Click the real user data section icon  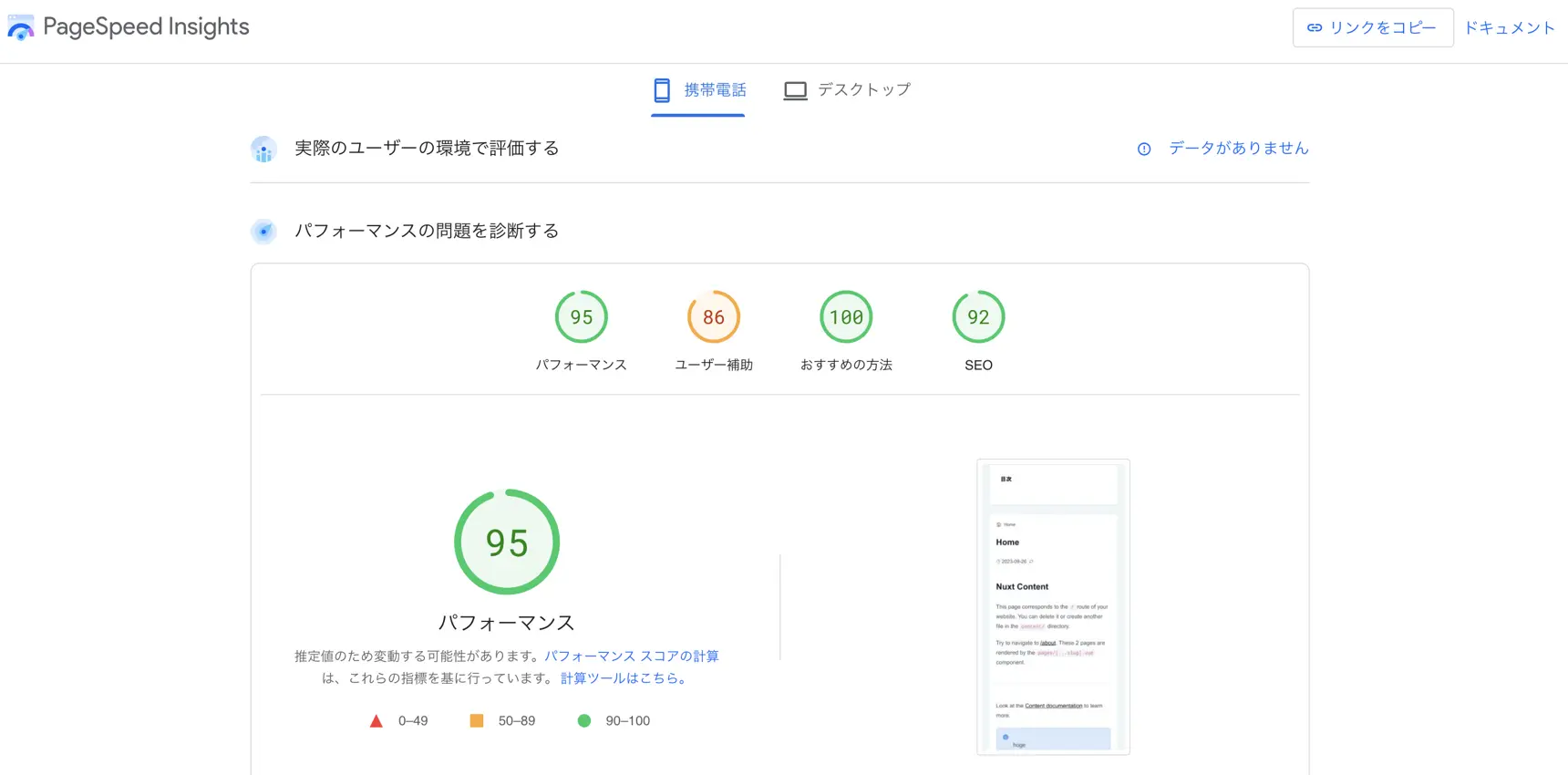(263, 150)
